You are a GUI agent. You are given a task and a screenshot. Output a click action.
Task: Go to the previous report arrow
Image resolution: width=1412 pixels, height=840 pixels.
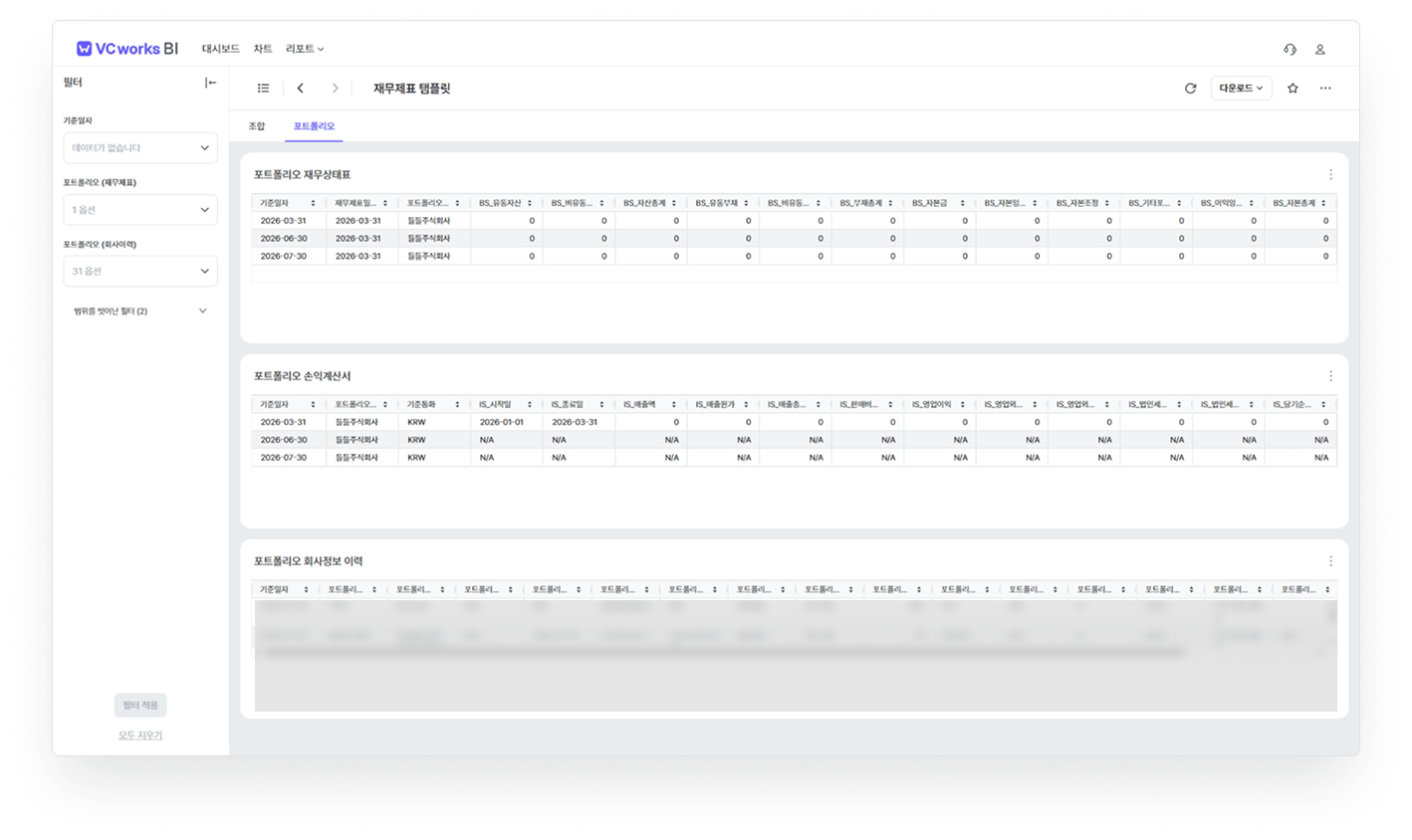coord(300,89)
